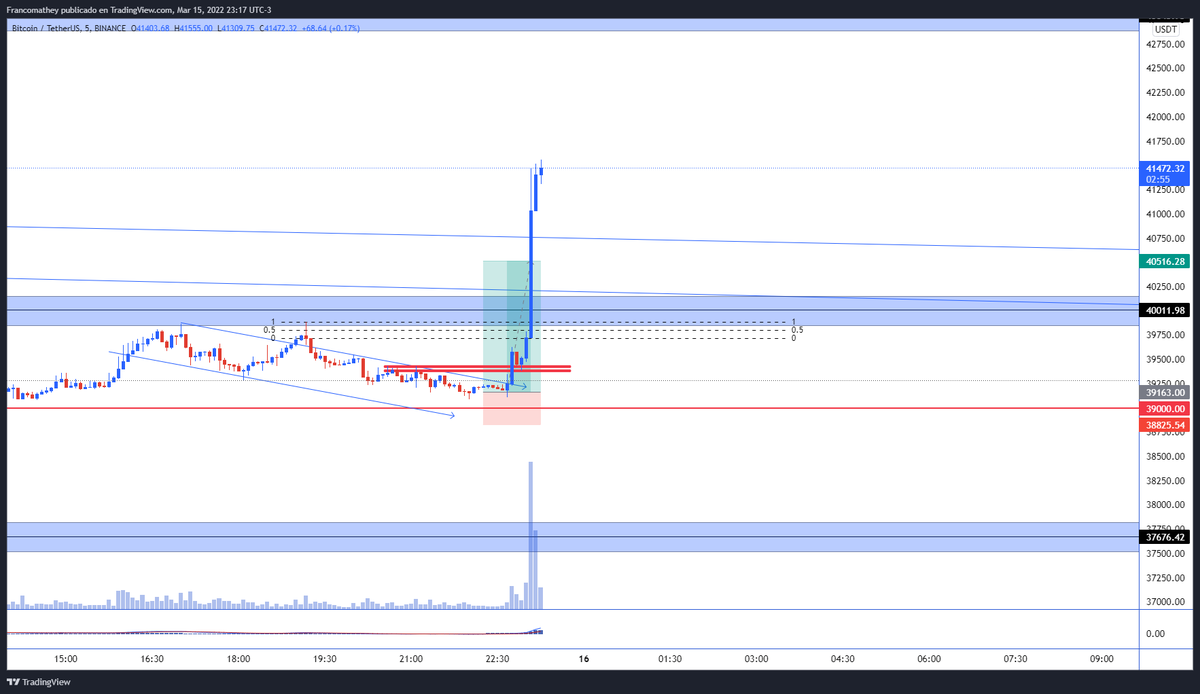Image resolution: width=1200 pixels, height=694 pixels.
Task: Click the 19:30 time axis label
Action: point(324,659)
